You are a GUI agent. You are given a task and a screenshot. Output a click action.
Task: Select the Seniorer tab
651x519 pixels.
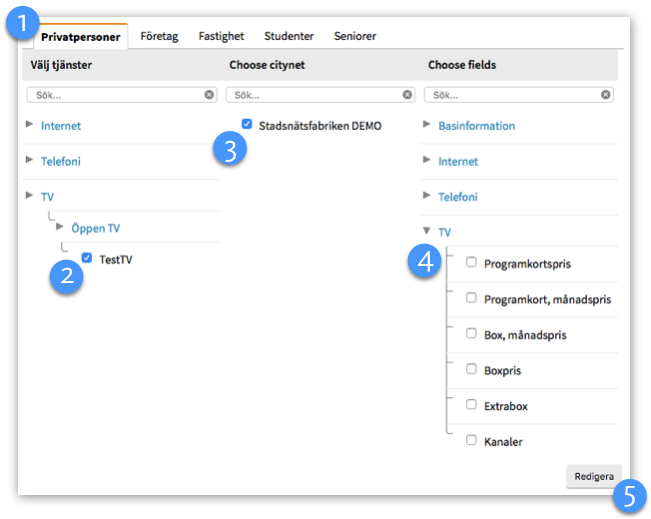[x=355, y=36]
